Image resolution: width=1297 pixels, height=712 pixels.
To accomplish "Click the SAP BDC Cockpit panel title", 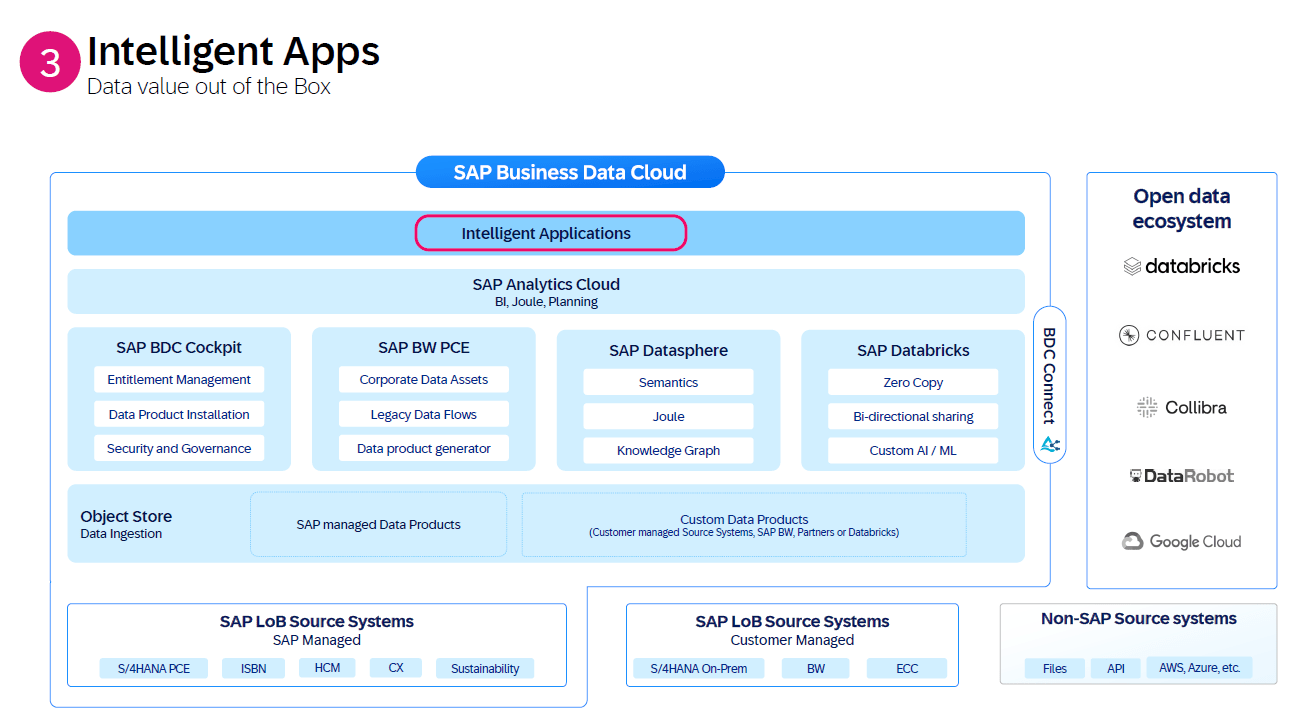I will click(x=178, y=347).
